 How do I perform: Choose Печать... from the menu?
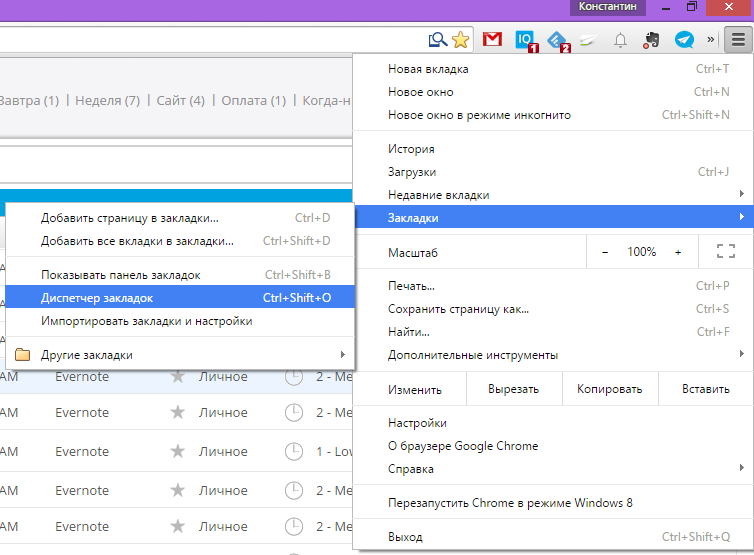click(x=553, y=286)
